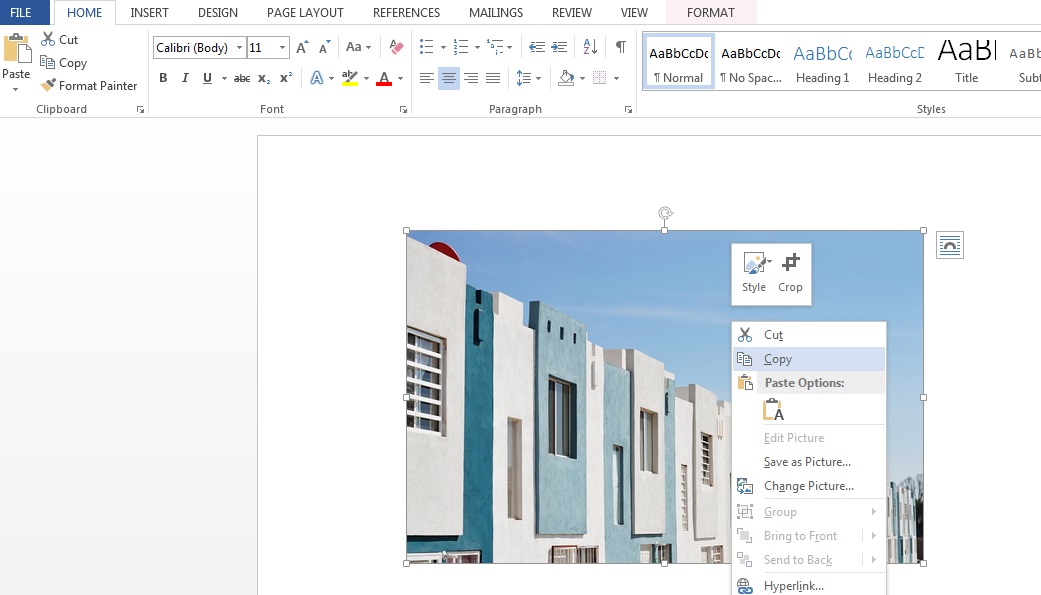Apply the Heading 2 style

point(895,62)
